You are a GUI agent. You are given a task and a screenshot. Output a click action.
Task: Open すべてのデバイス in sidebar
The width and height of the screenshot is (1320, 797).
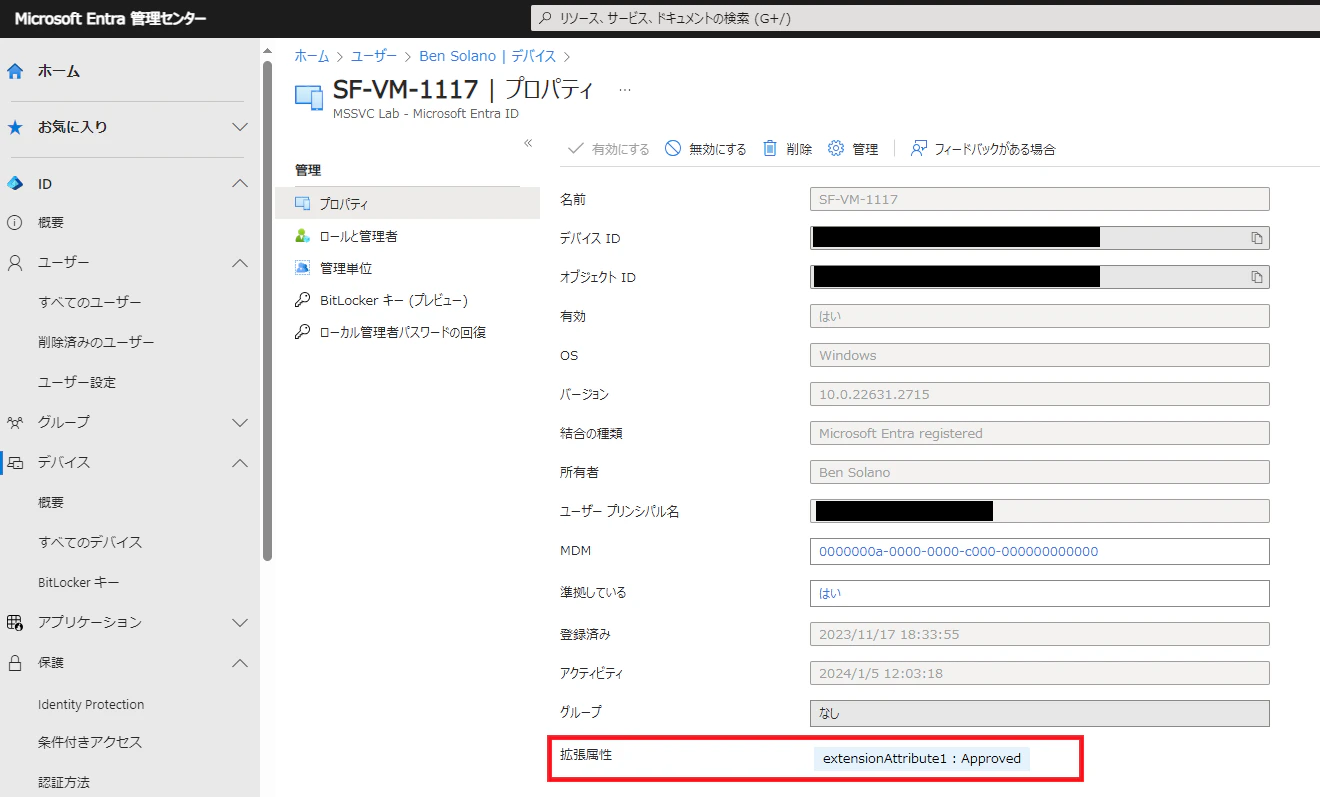coord(90,543)
